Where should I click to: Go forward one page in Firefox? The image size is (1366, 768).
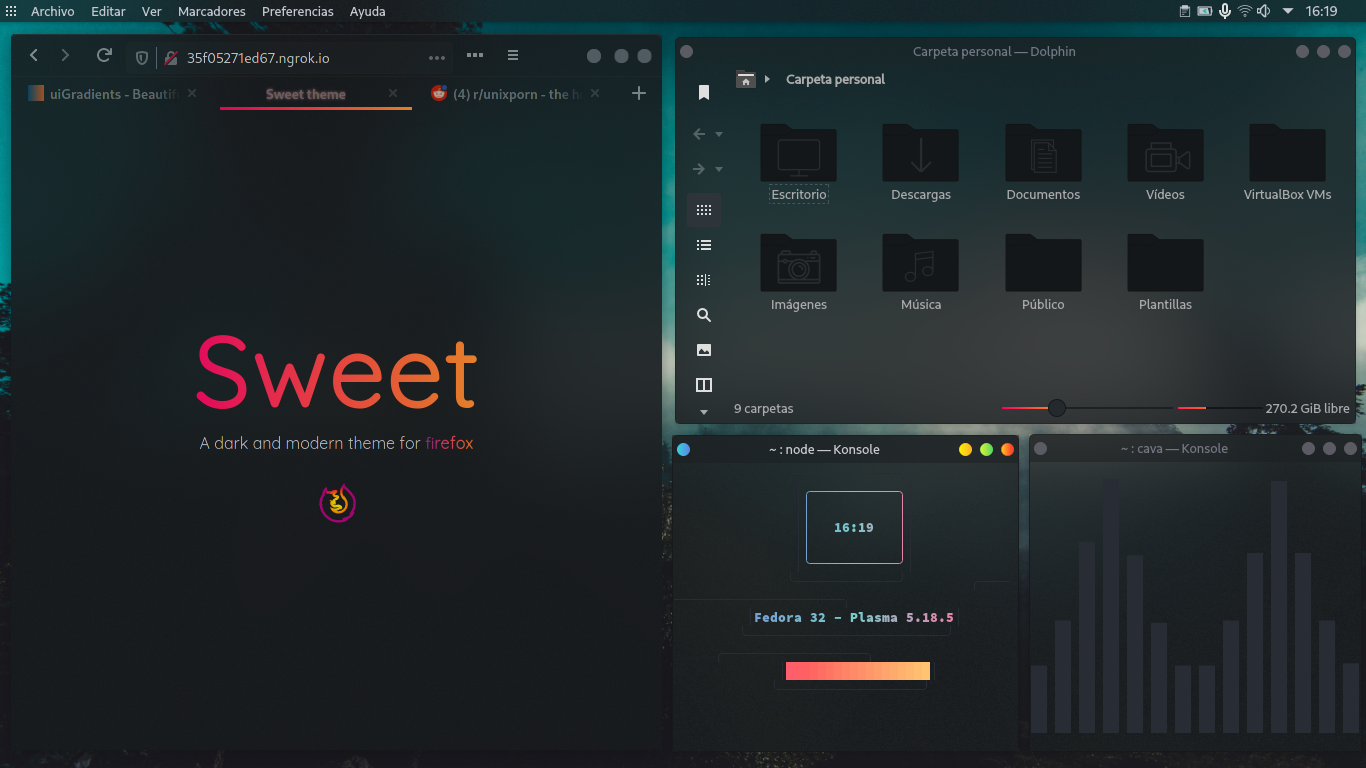point(65,56)
